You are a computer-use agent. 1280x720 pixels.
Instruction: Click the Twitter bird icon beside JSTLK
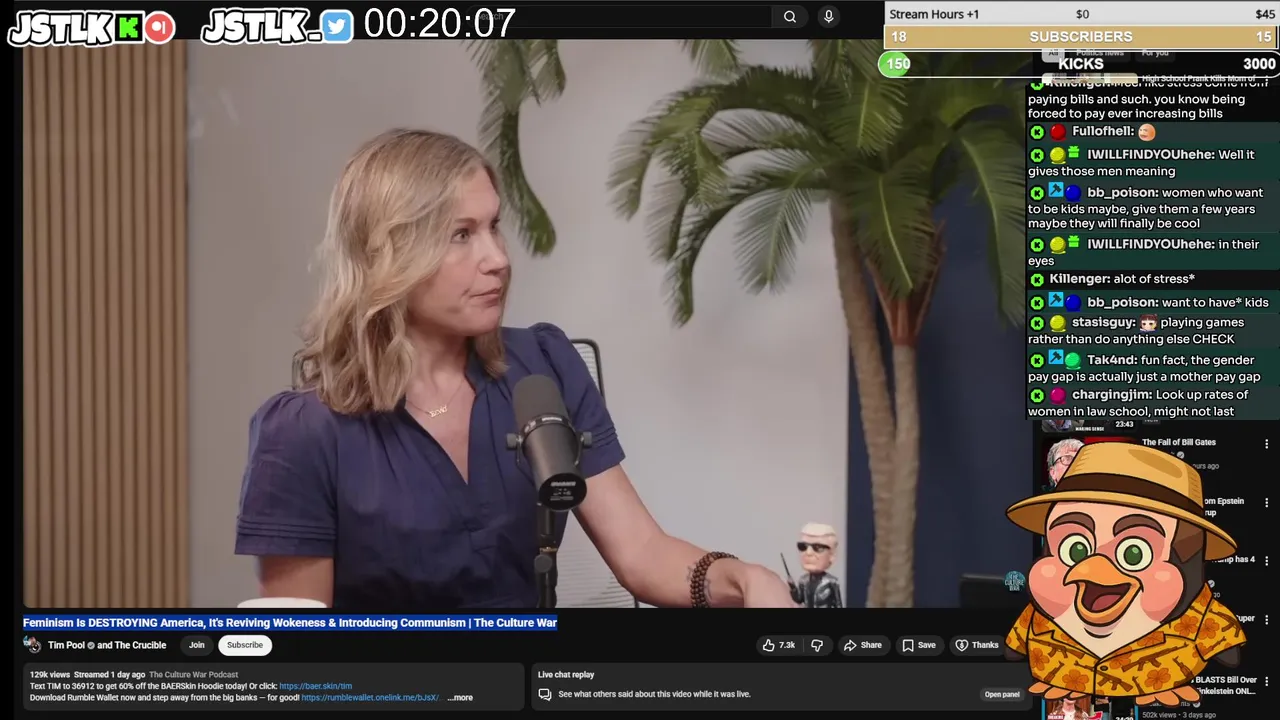338,27
